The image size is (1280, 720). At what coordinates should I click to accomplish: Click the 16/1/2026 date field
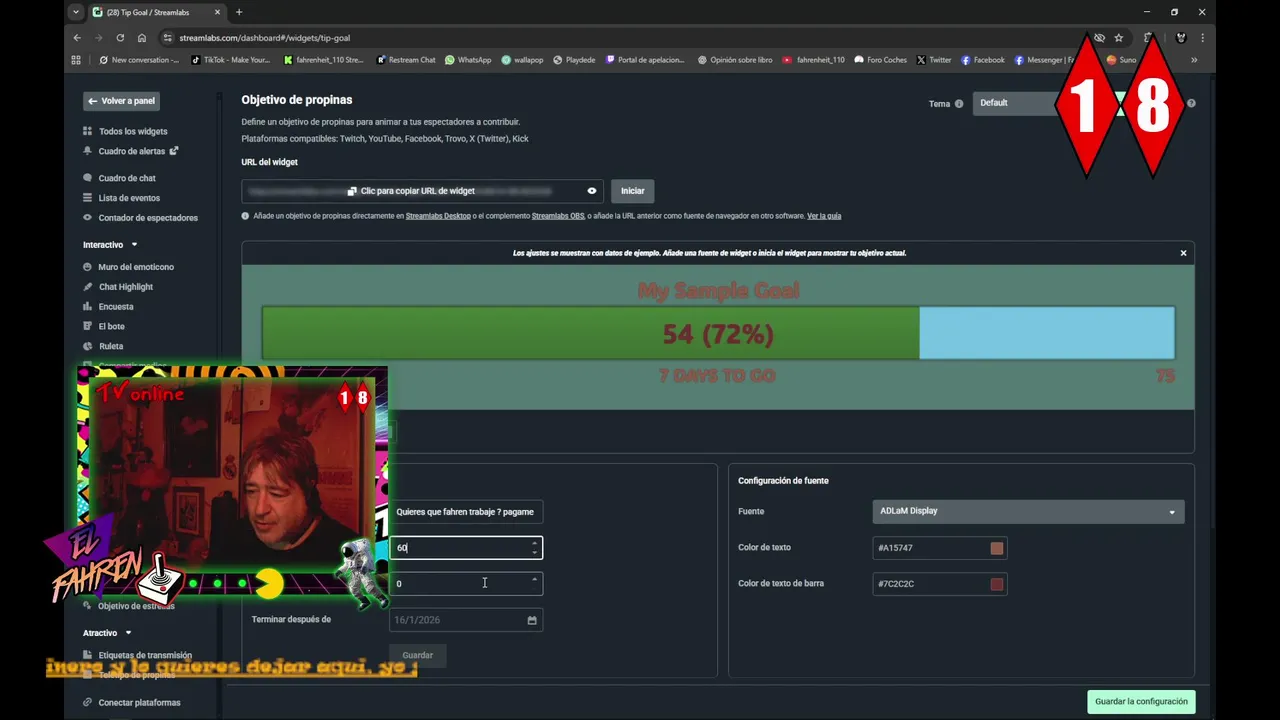466,620
